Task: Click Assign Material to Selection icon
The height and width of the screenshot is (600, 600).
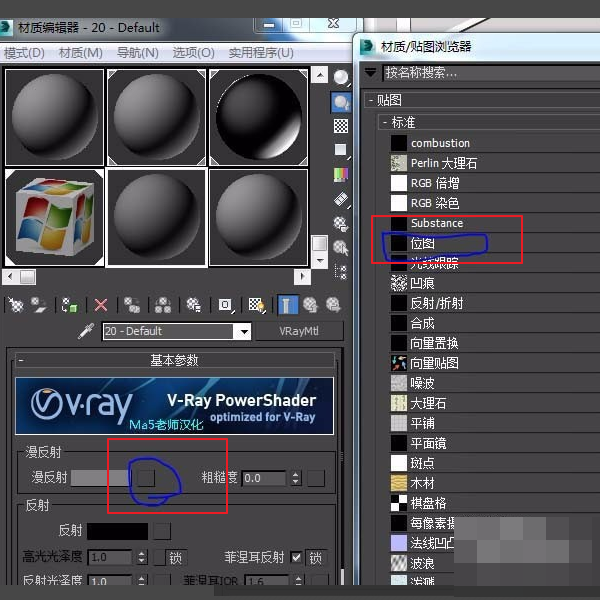Action: click(x=70, y=305)
